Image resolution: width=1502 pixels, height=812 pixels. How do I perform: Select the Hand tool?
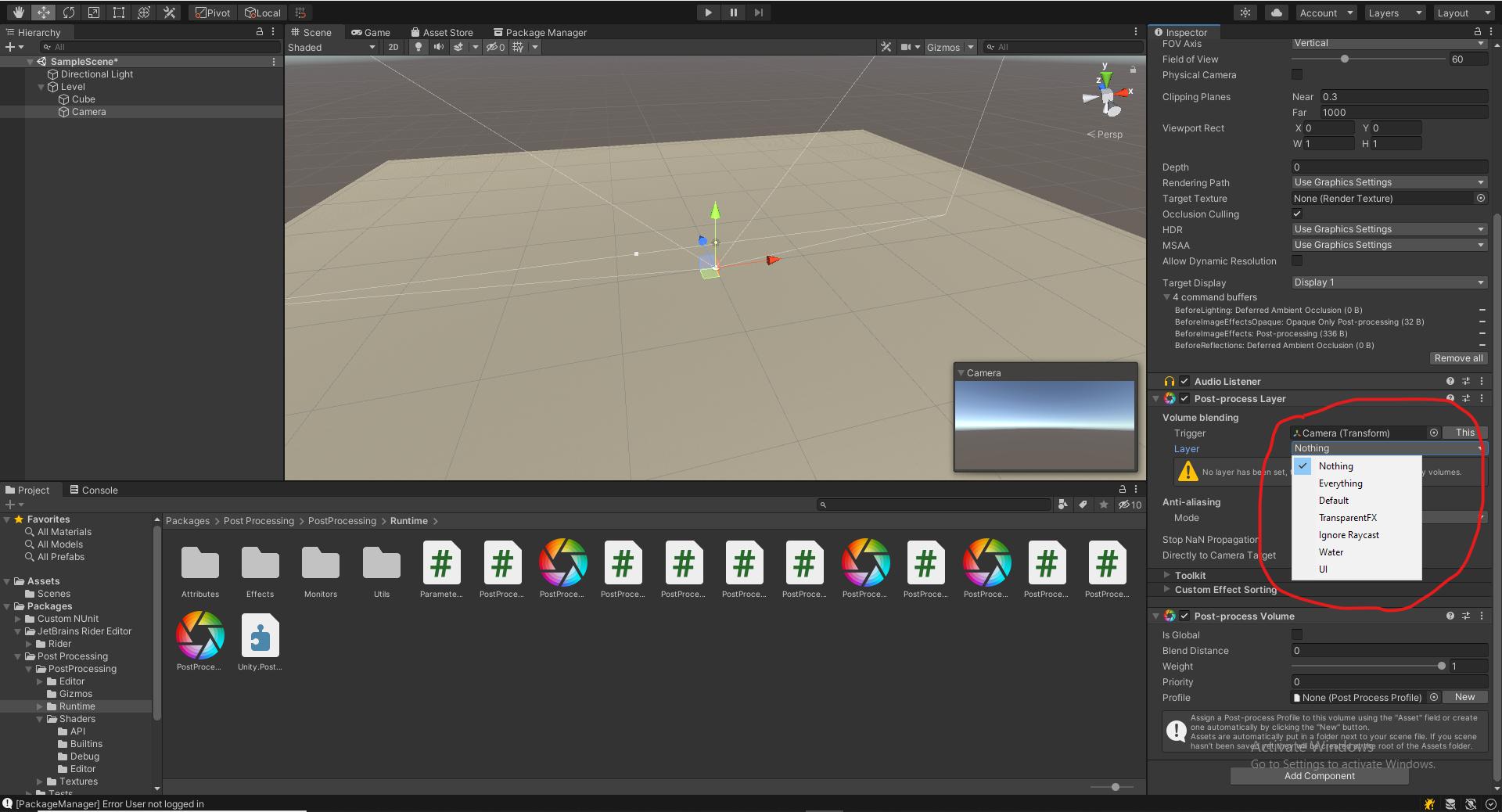(18, 13)
